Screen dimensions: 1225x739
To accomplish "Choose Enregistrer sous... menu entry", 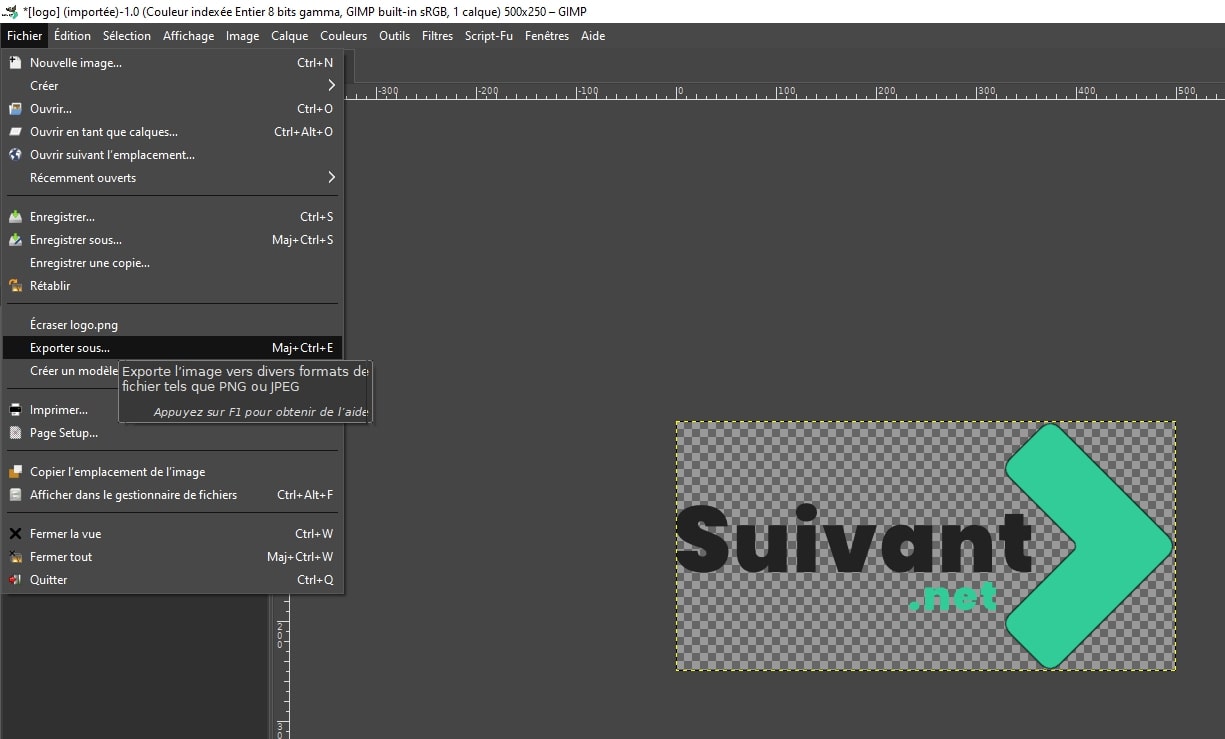I will (x=172, y=240).
